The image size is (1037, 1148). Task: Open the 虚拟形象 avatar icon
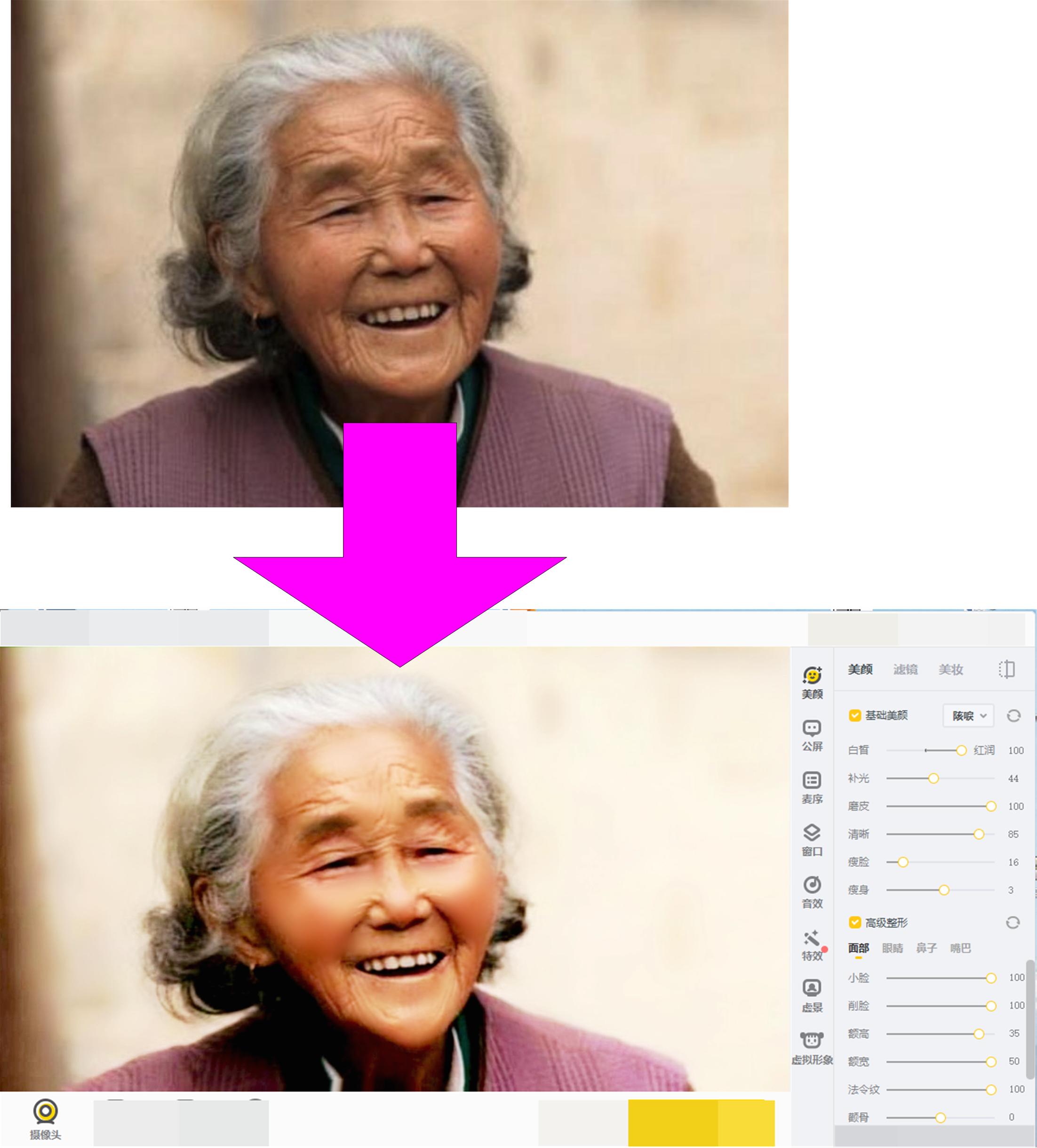[812, 1041]
